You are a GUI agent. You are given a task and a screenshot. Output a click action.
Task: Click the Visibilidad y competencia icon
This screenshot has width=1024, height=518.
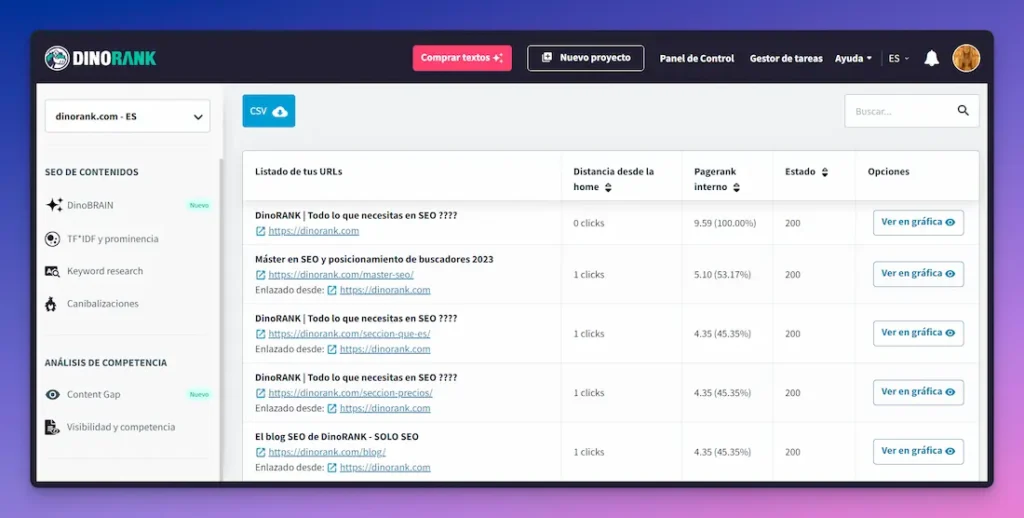coord(52,427)
